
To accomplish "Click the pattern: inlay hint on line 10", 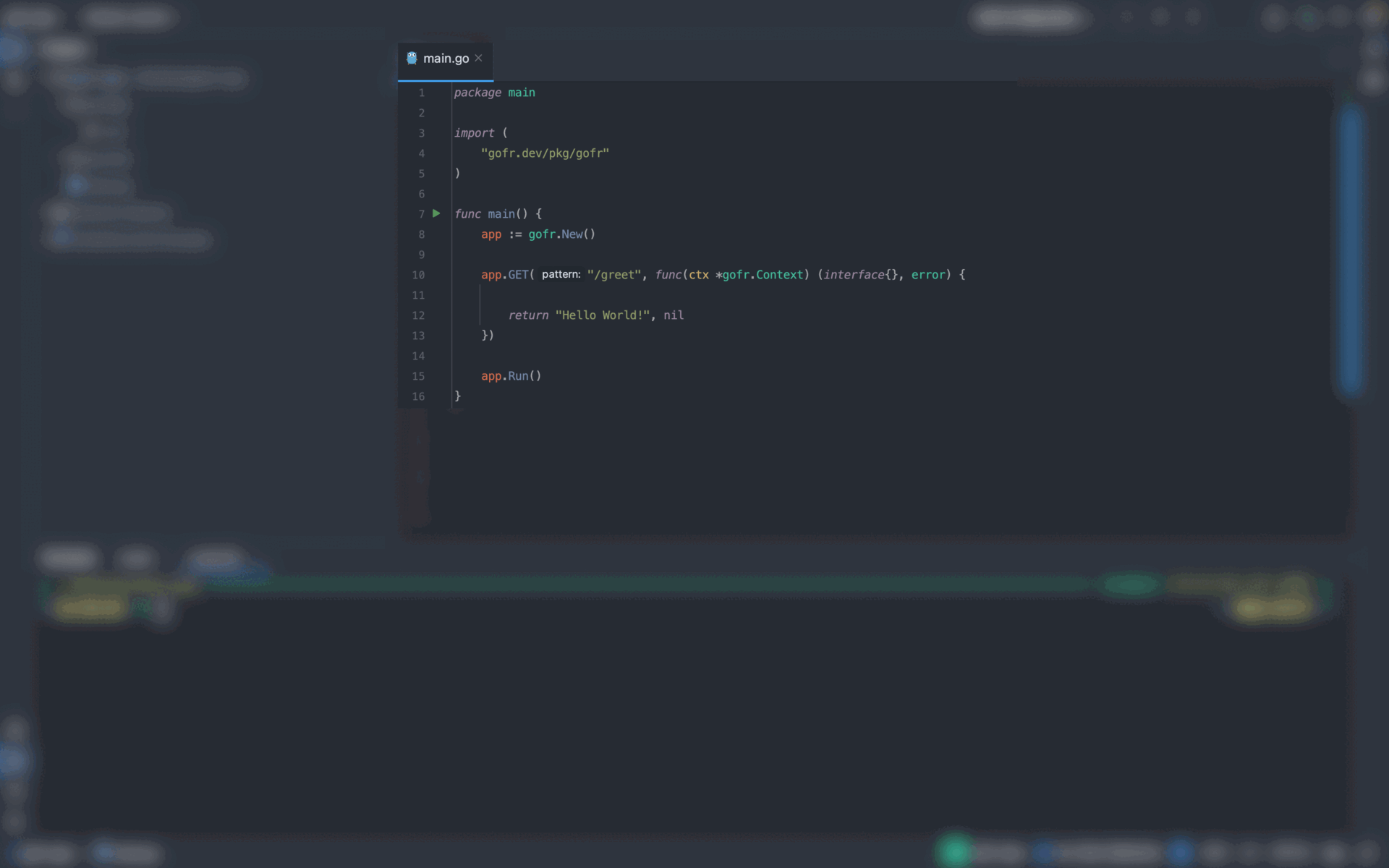I will pos(561,275).
